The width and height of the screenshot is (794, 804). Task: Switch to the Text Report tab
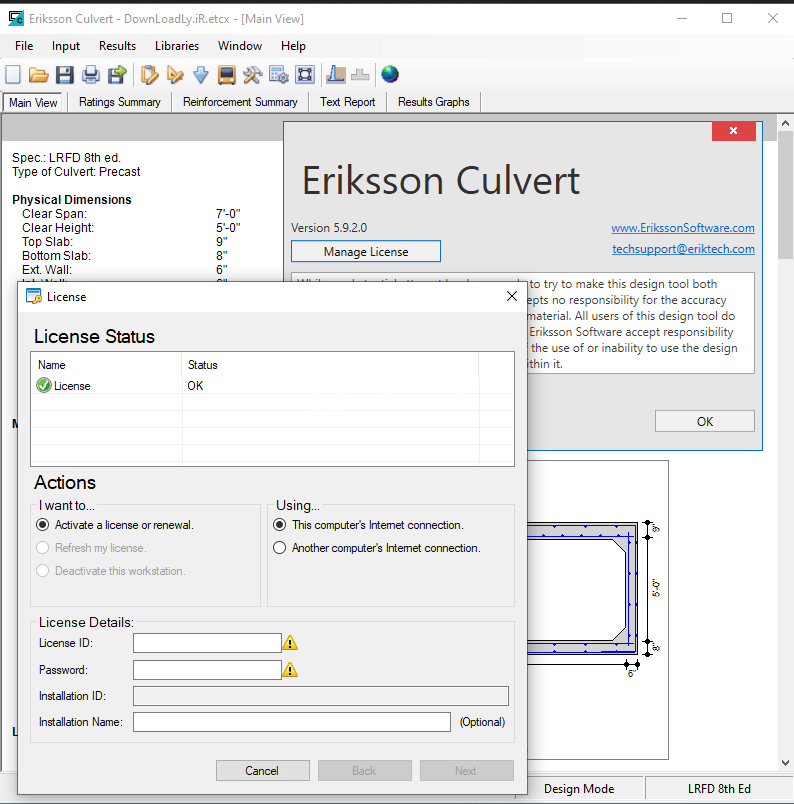coord(347,102)
